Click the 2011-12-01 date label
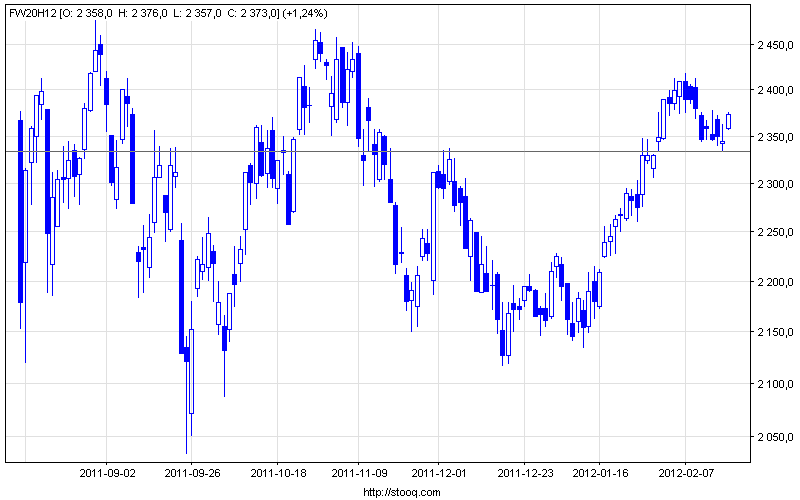800x500 pixels. 439,473
